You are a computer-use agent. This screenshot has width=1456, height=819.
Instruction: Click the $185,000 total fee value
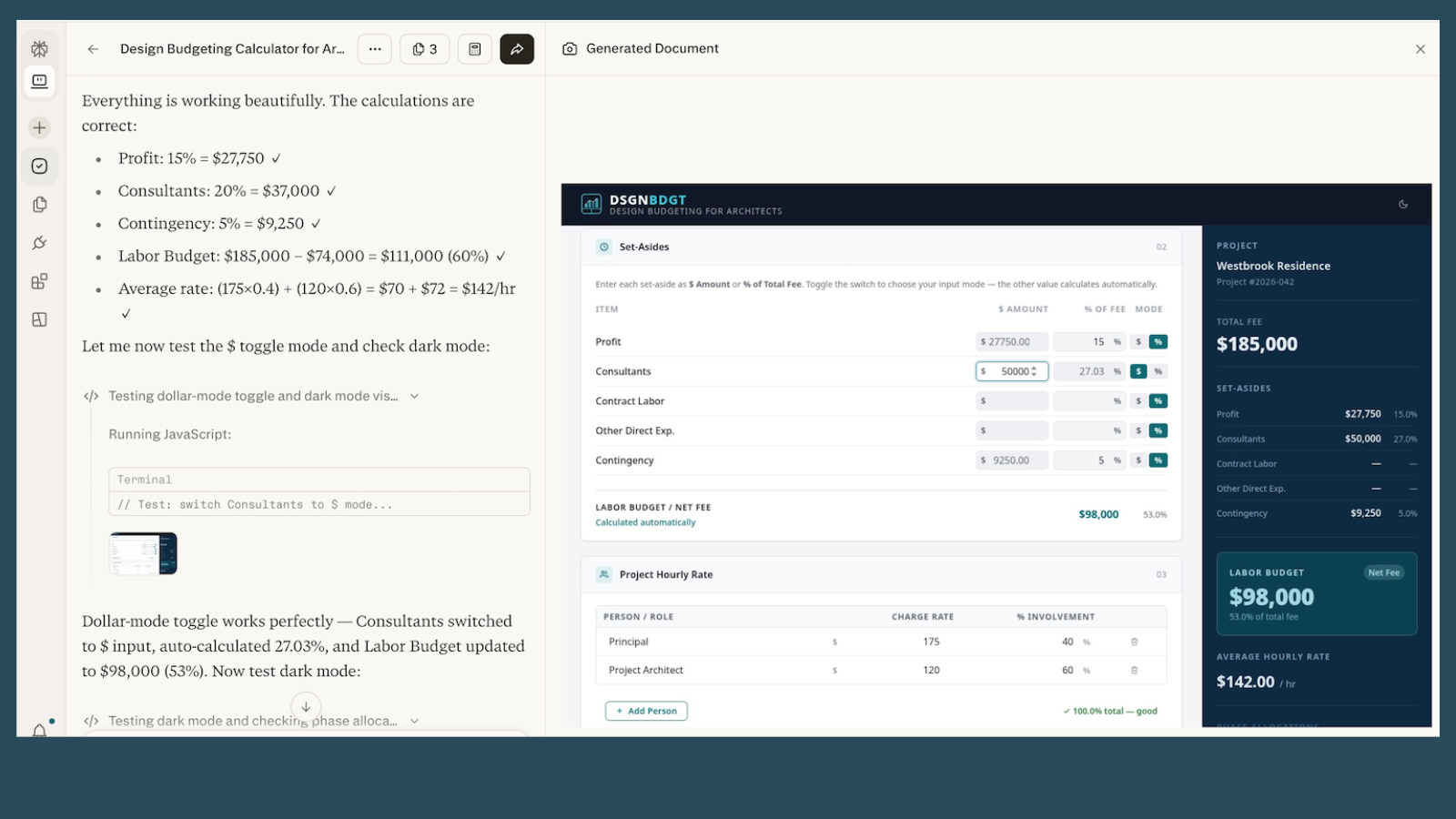1257,344
